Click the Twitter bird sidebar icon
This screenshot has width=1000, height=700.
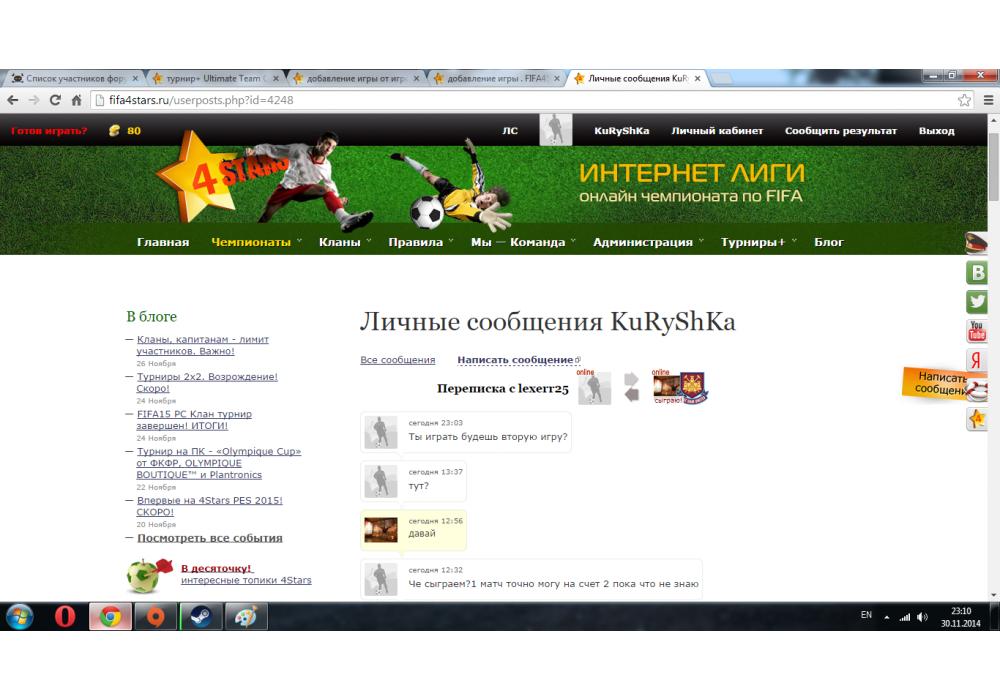pos(977,301)
